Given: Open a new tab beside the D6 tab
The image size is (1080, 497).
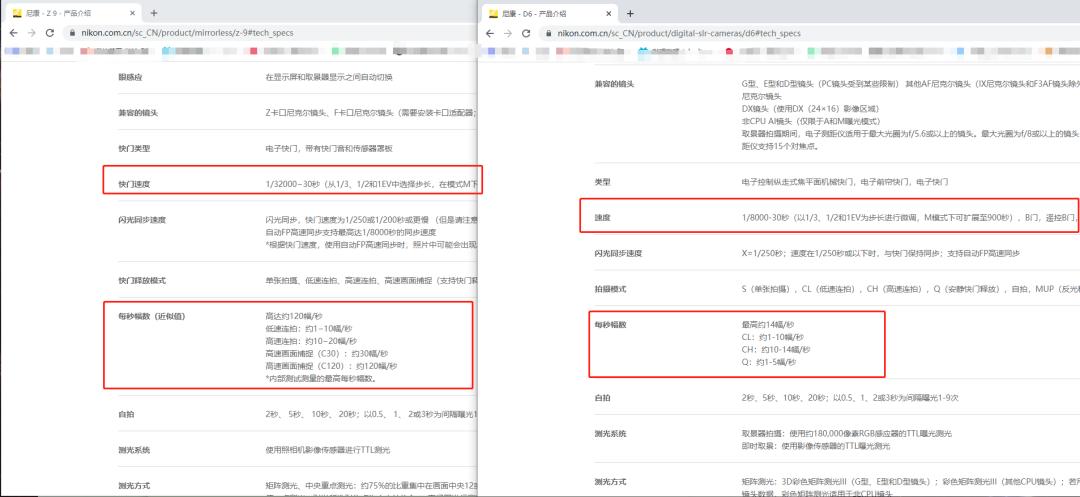Looking at the screenshot, I should 630,14.
